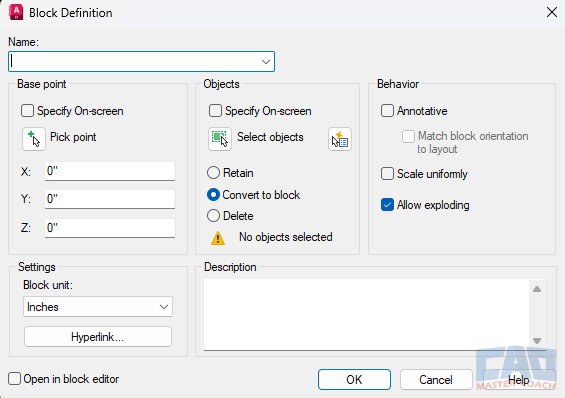Click the Z coordinate input field
This screenshot has width=565, height=398.
click(x=110, y=228)
